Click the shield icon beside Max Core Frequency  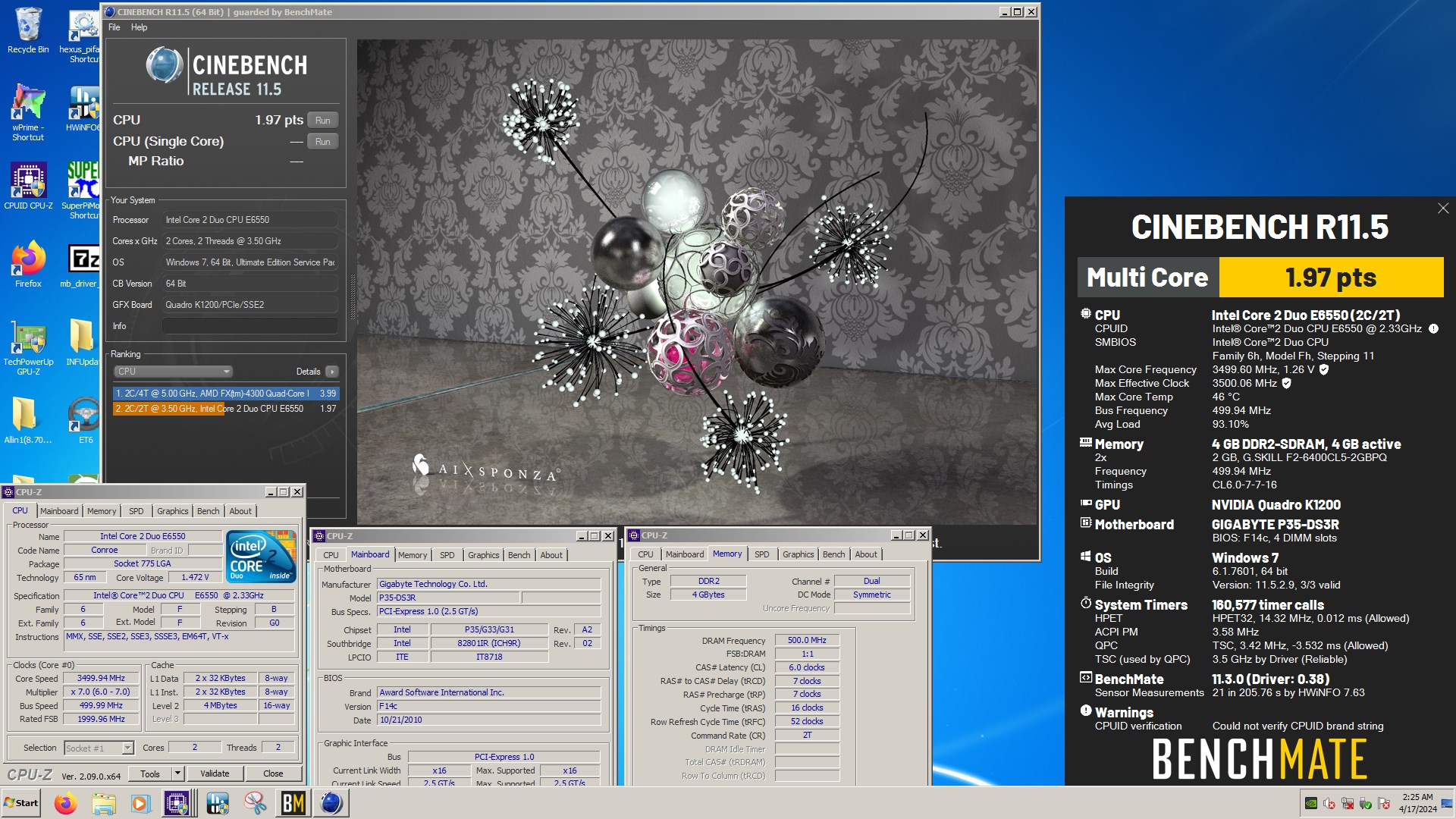click(1324, 369)
